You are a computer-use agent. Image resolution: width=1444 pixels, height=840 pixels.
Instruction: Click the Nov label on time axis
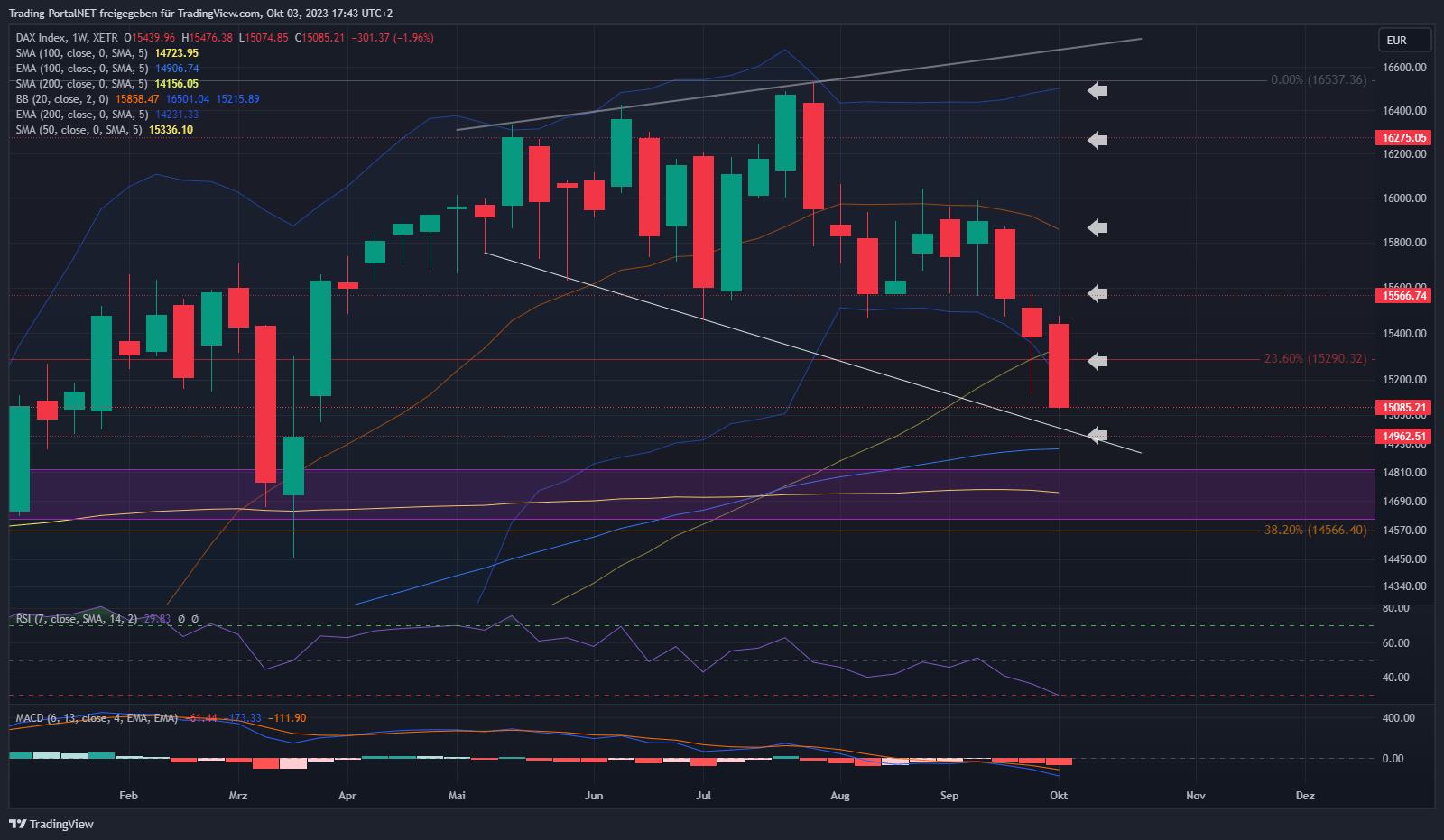pos(1196,796)
